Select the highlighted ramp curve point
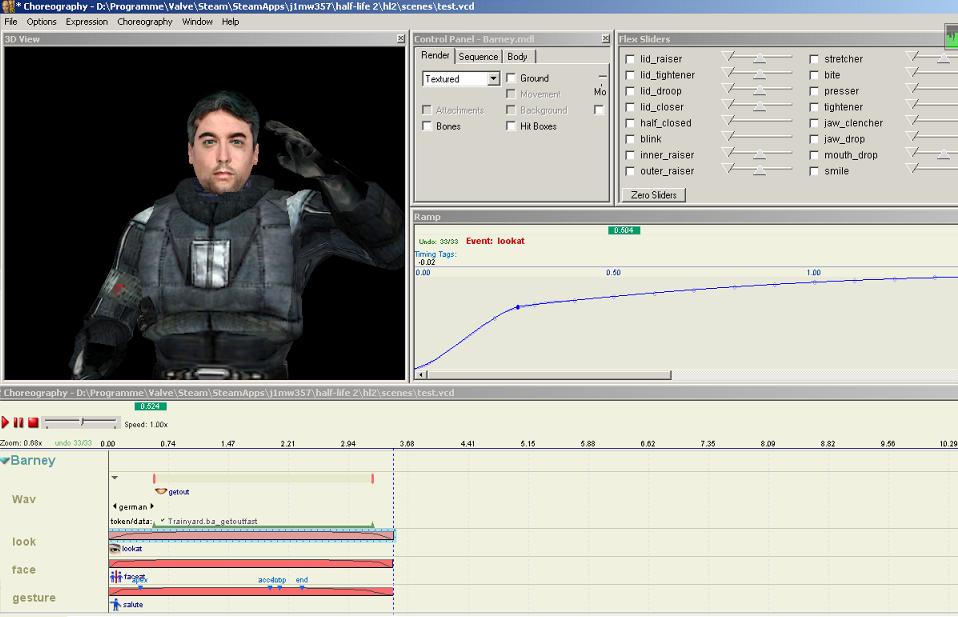Viewport: 958px width, 617px height. click(x=518, y=307)
